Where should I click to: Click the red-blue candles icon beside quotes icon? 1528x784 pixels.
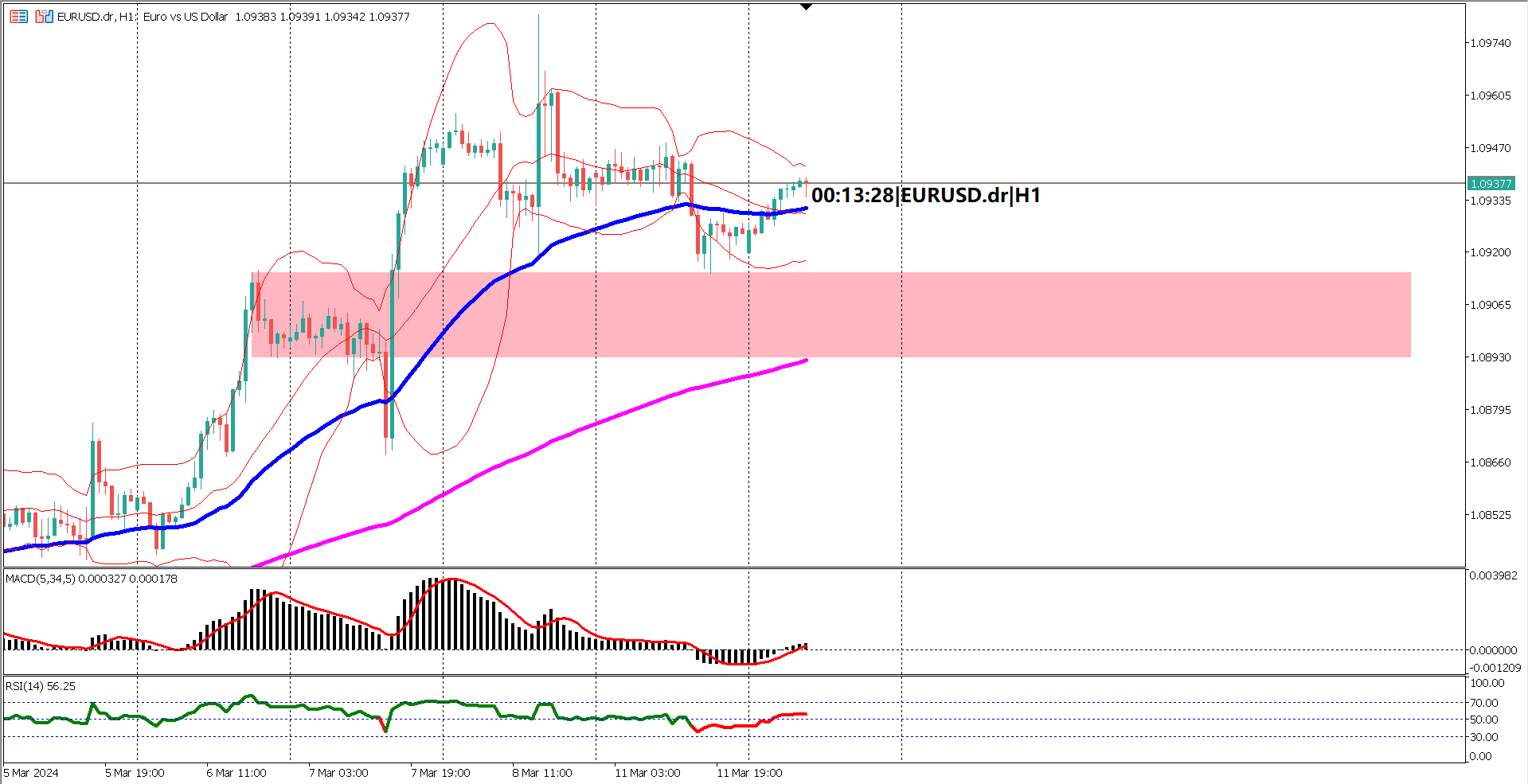click(43, 16)
